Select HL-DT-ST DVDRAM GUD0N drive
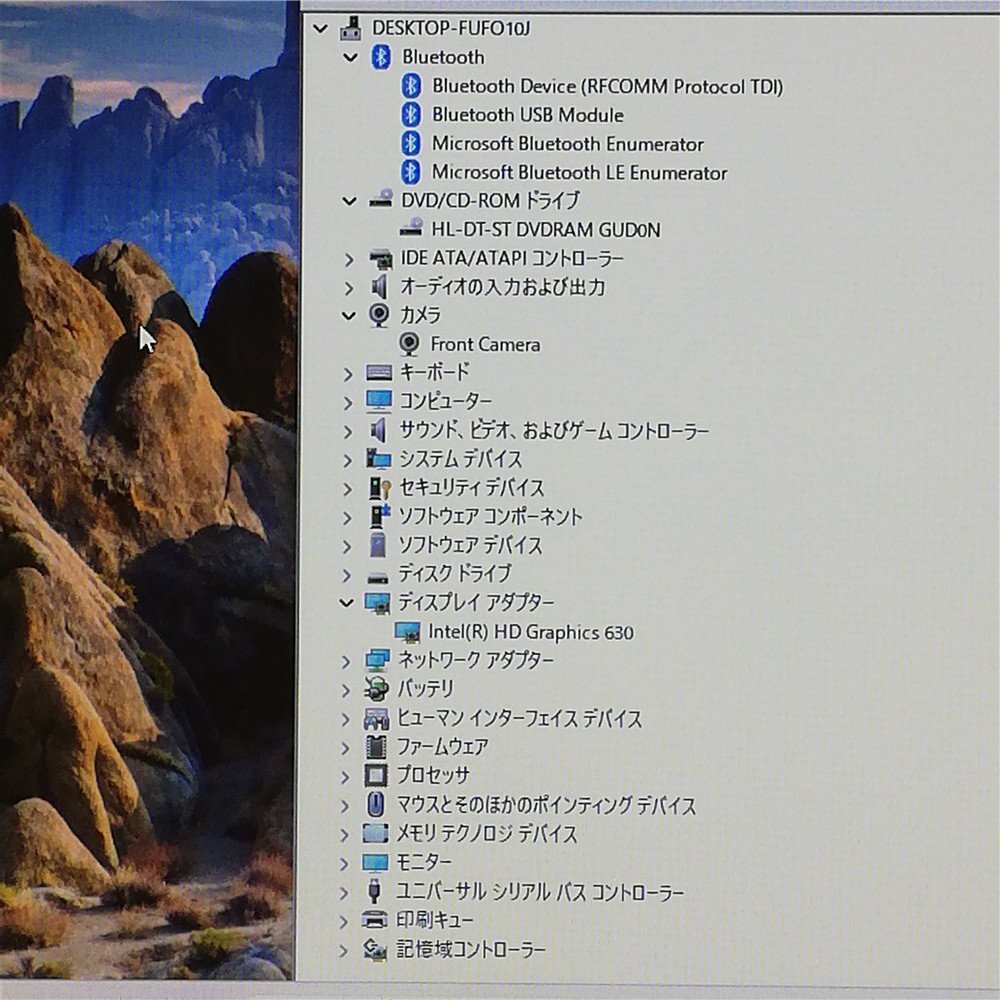 [546, 230]
